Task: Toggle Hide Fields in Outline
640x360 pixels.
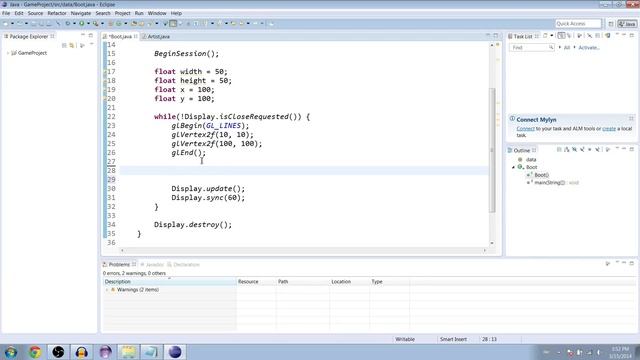Action: (x=574, y=150)
